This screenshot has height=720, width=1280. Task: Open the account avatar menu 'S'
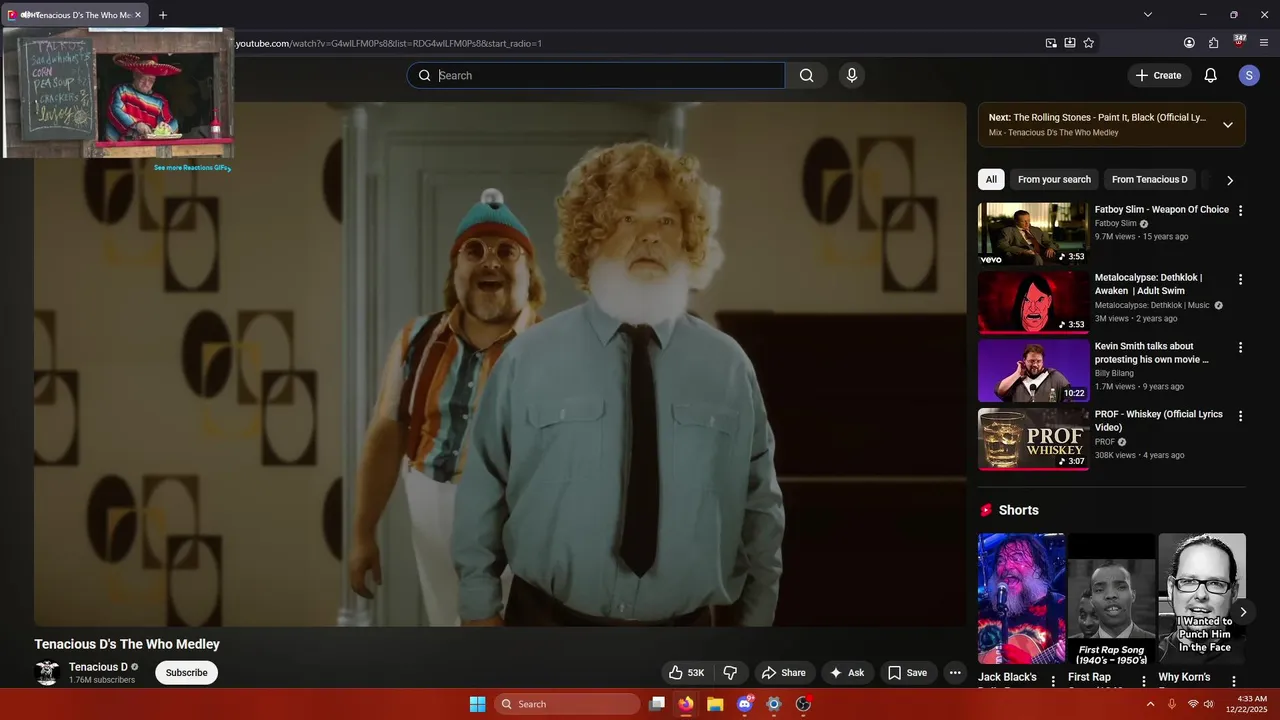(1248, 75)
